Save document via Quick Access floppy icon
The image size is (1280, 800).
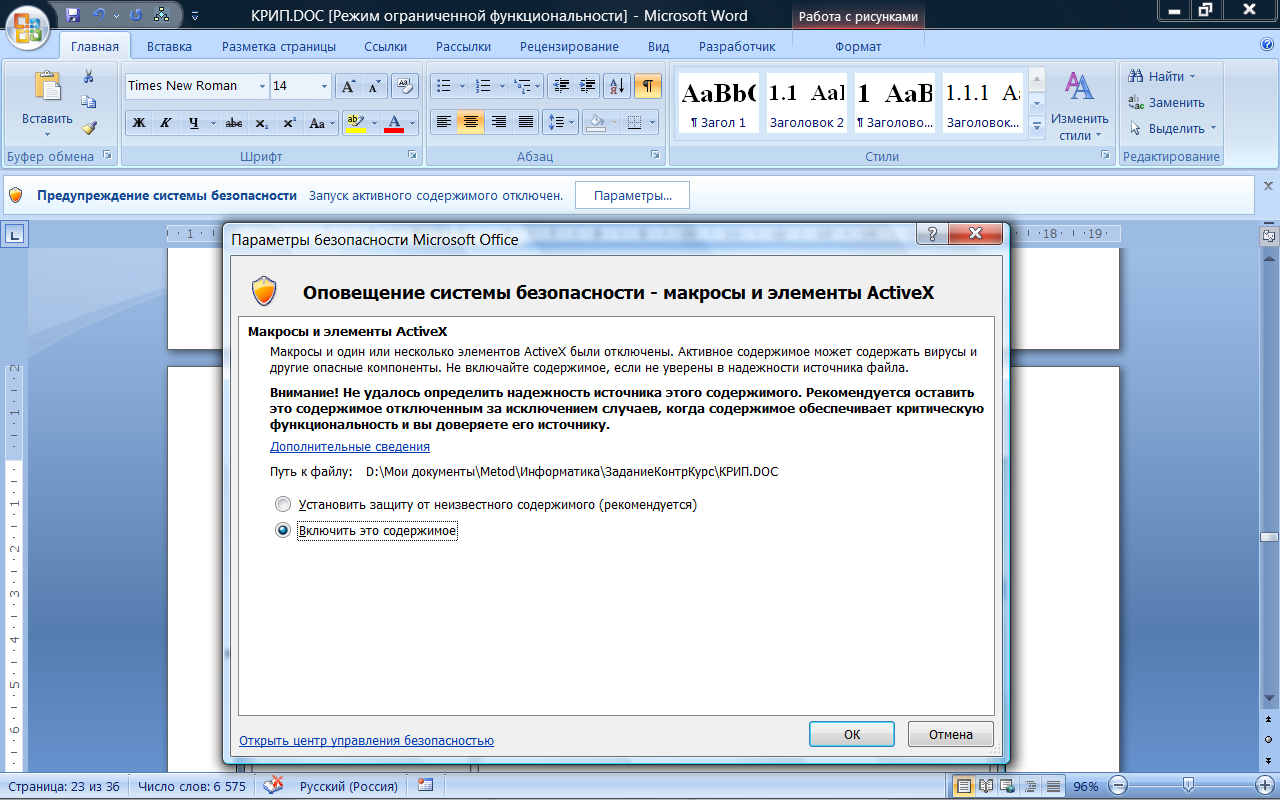coord(72,15)
